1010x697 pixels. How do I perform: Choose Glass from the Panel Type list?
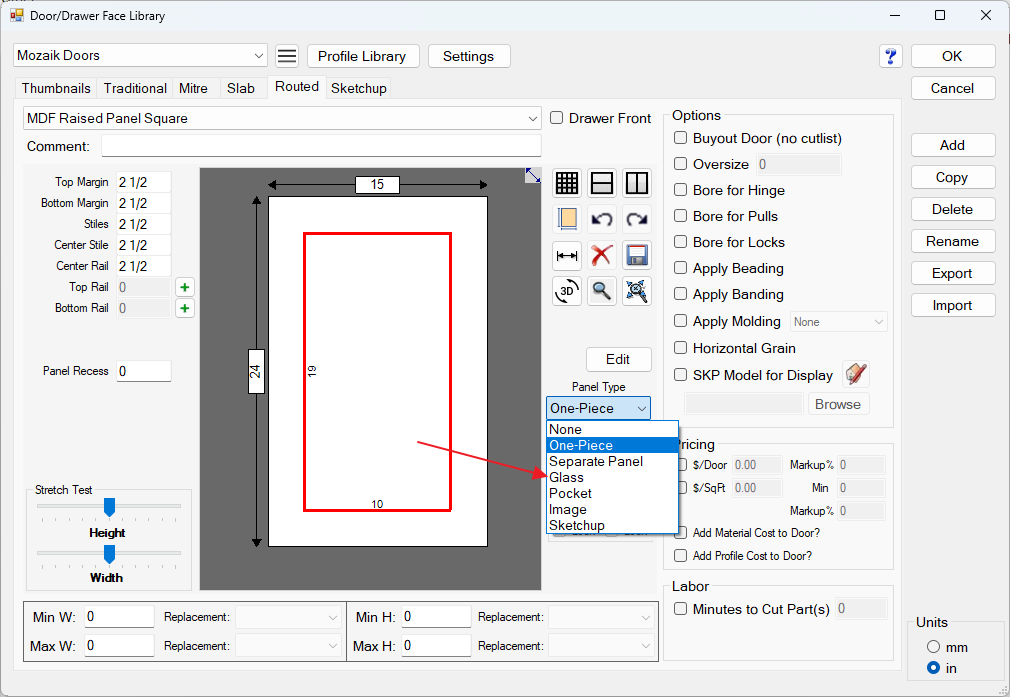[x=567, y=477]
